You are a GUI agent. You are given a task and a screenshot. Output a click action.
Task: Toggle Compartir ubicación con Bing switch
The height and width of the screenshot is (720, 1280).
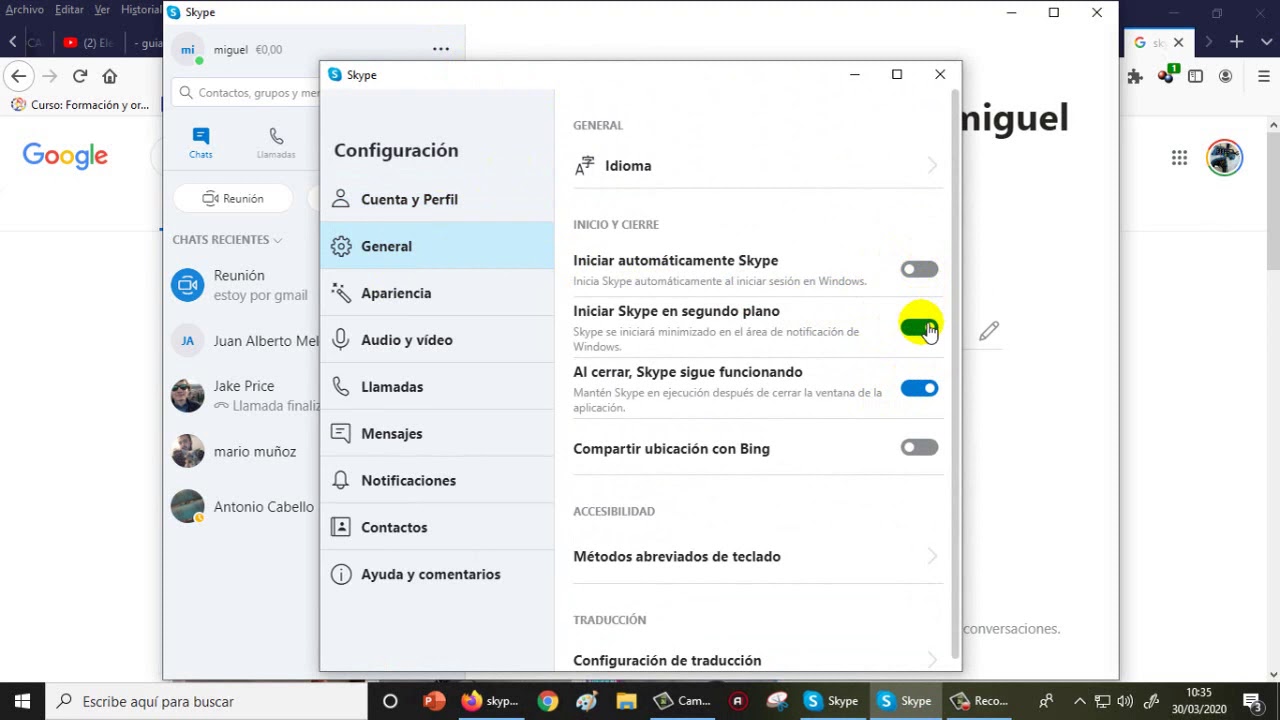coord(919,447)
